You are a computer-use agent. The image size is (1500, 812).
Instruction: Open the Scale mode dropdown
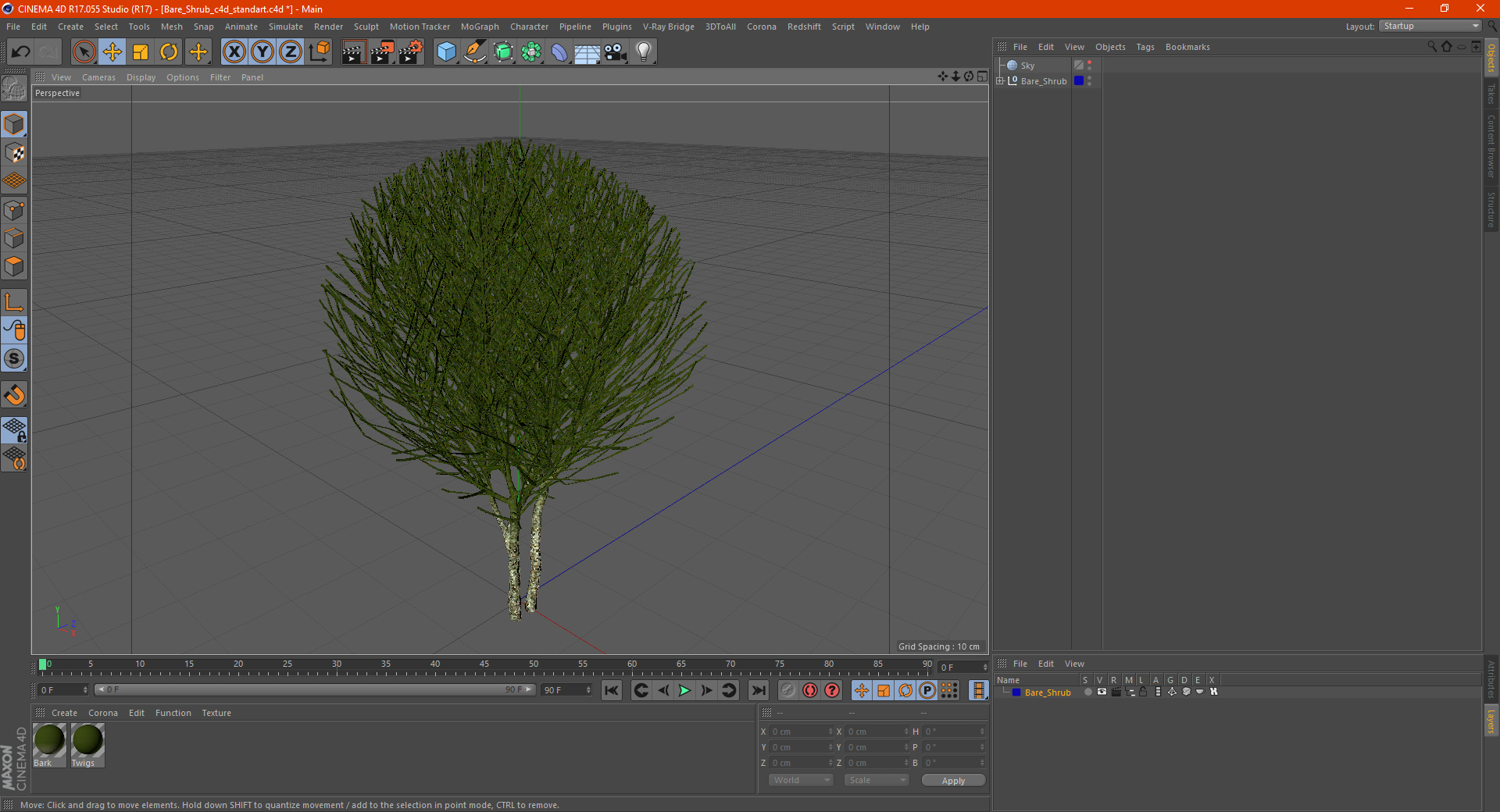coord(877,780)
